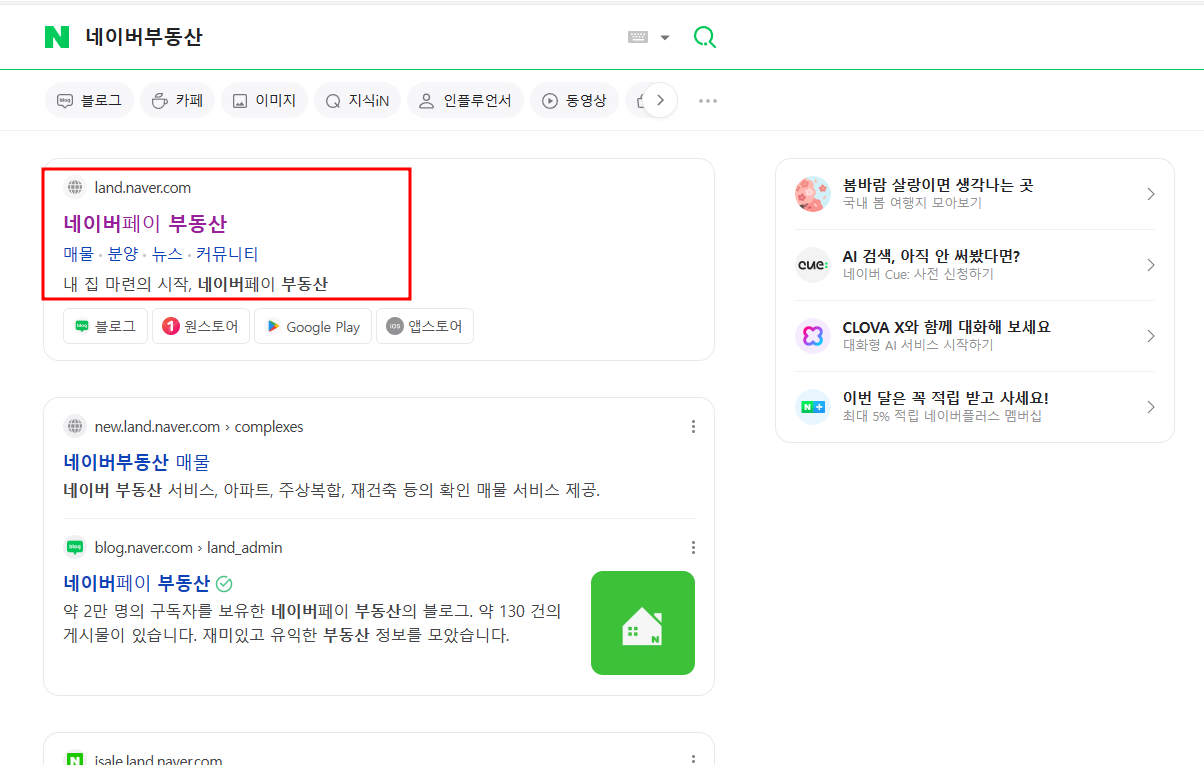Click the 블로그 button below 네이버페이 부동산
Viewport: 1204px width, 765px height.
click(x=105, y=326)
